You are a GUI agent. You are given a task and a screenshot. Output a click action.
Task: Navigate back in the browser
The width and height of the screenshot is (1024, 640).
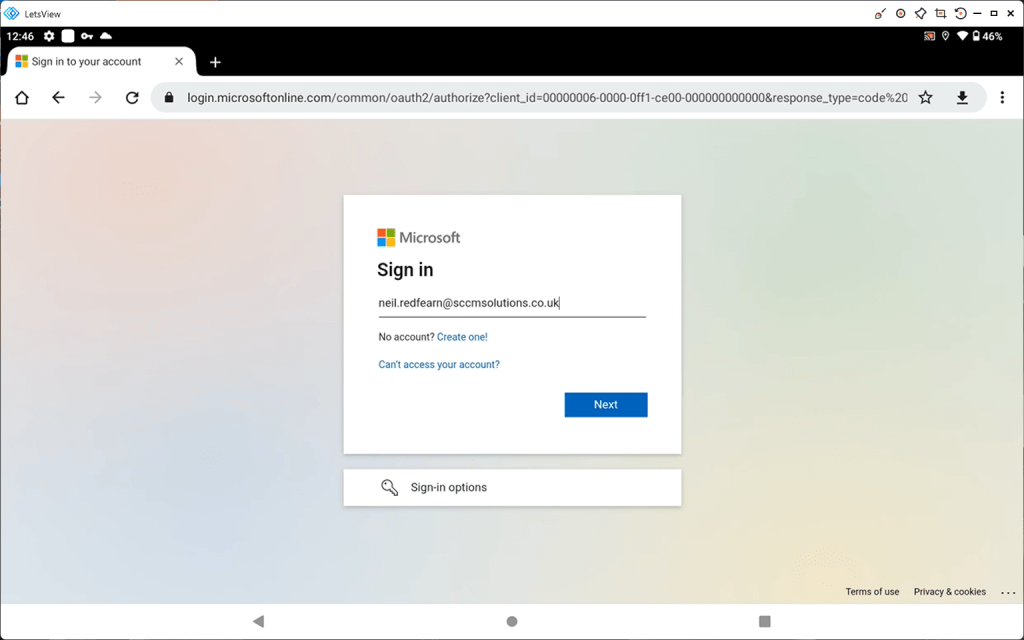(58, 98)
